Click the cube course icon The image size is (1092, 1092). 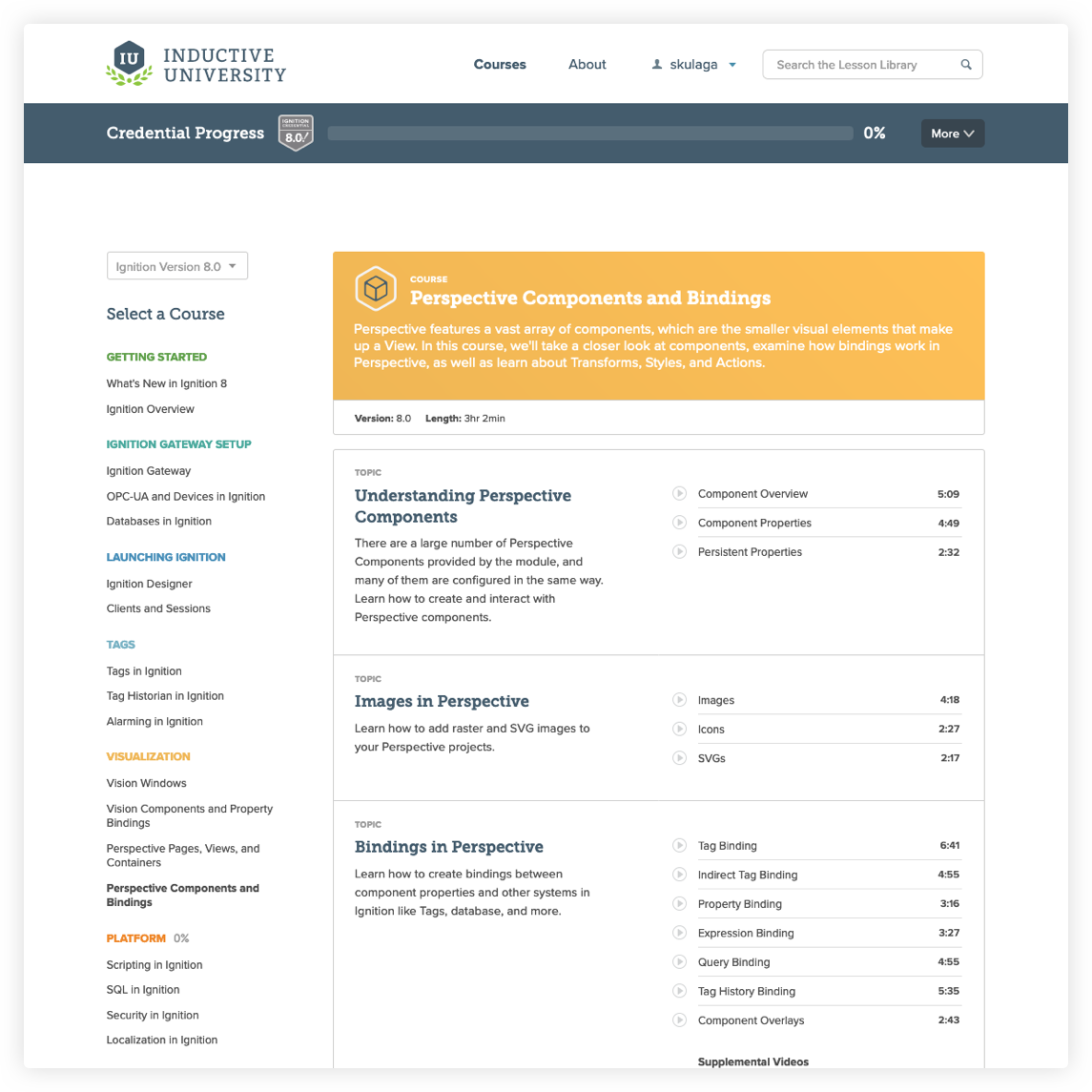point(376,288)
